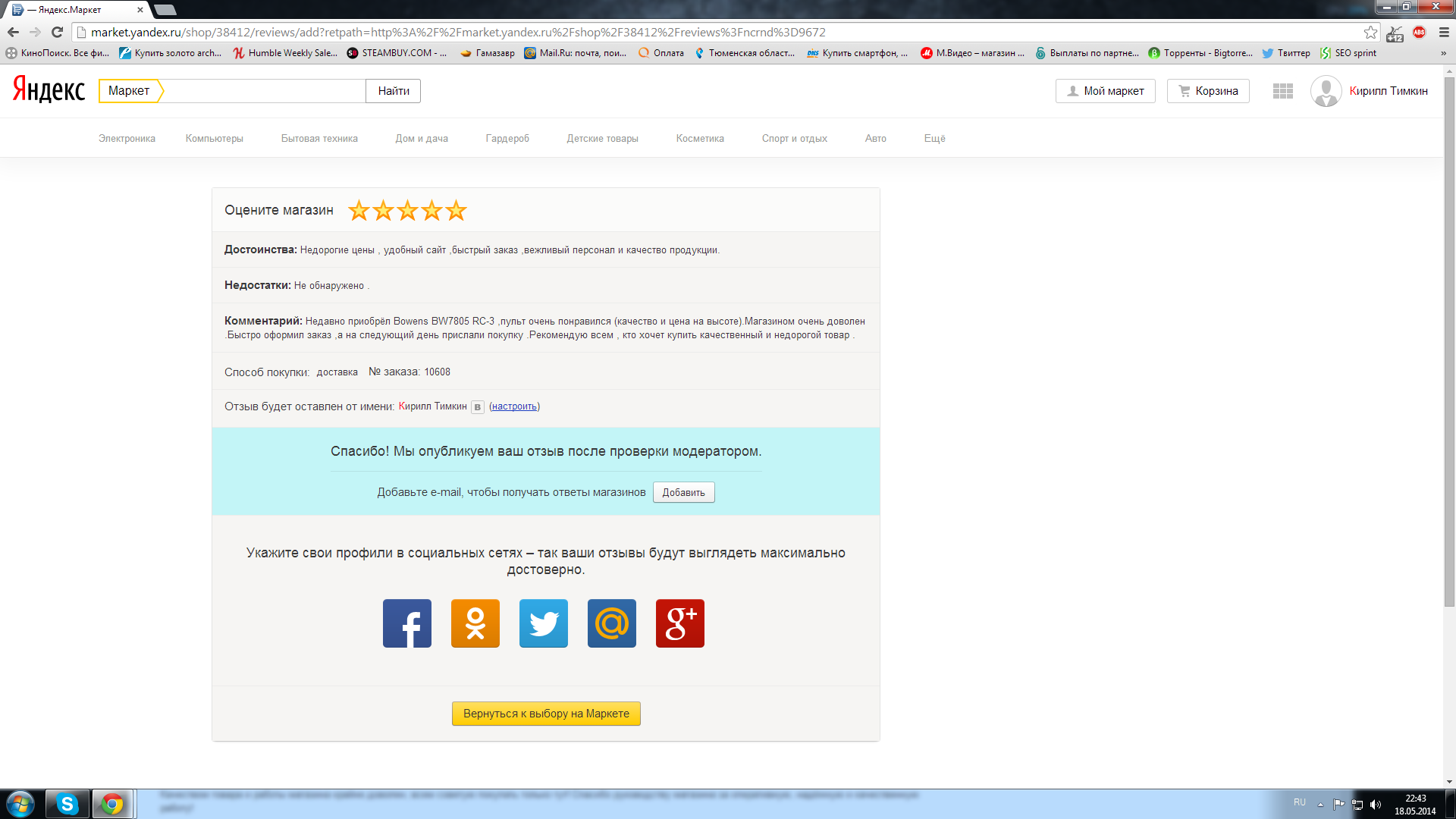
Task: Click the Facebook social profile icon
Action: click(407, 623)
